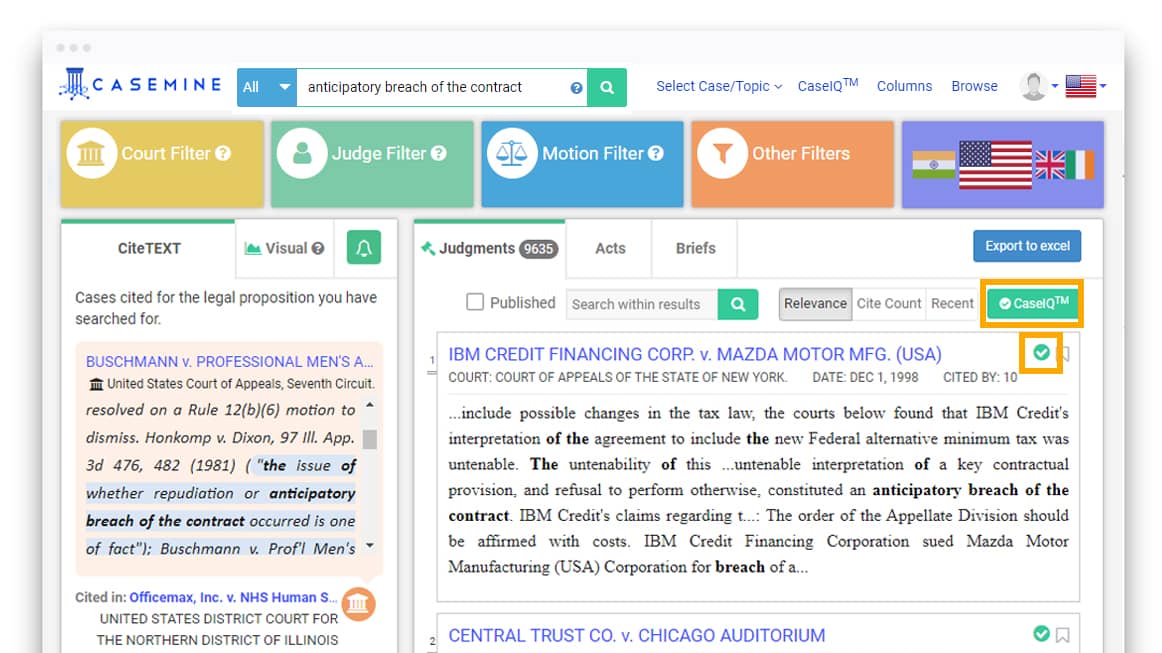Viewport: 1162px width, 653px height.
Task: Toggle the Published checkbox
Action: (x=476, y=302)
